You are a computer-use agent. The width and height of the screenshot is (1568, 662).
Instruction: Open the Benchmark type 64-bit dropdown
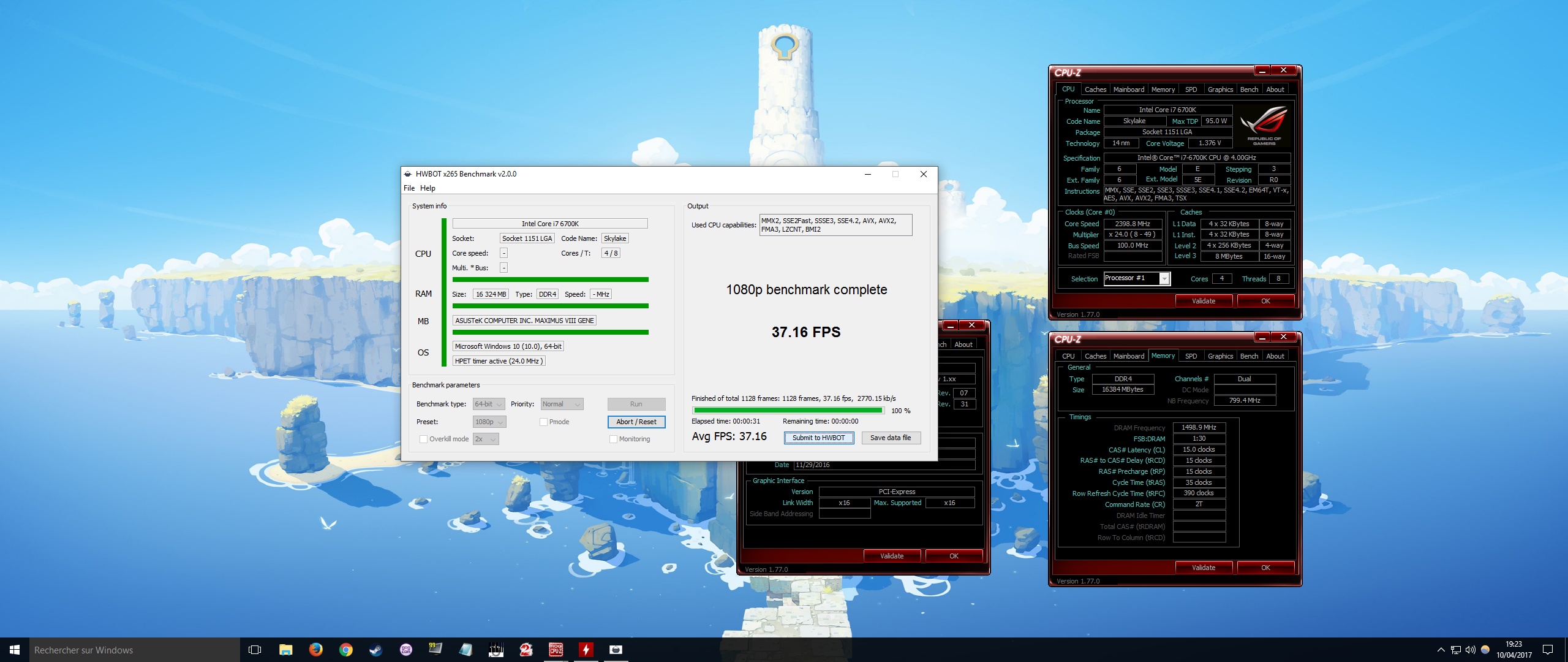[489, 404]
